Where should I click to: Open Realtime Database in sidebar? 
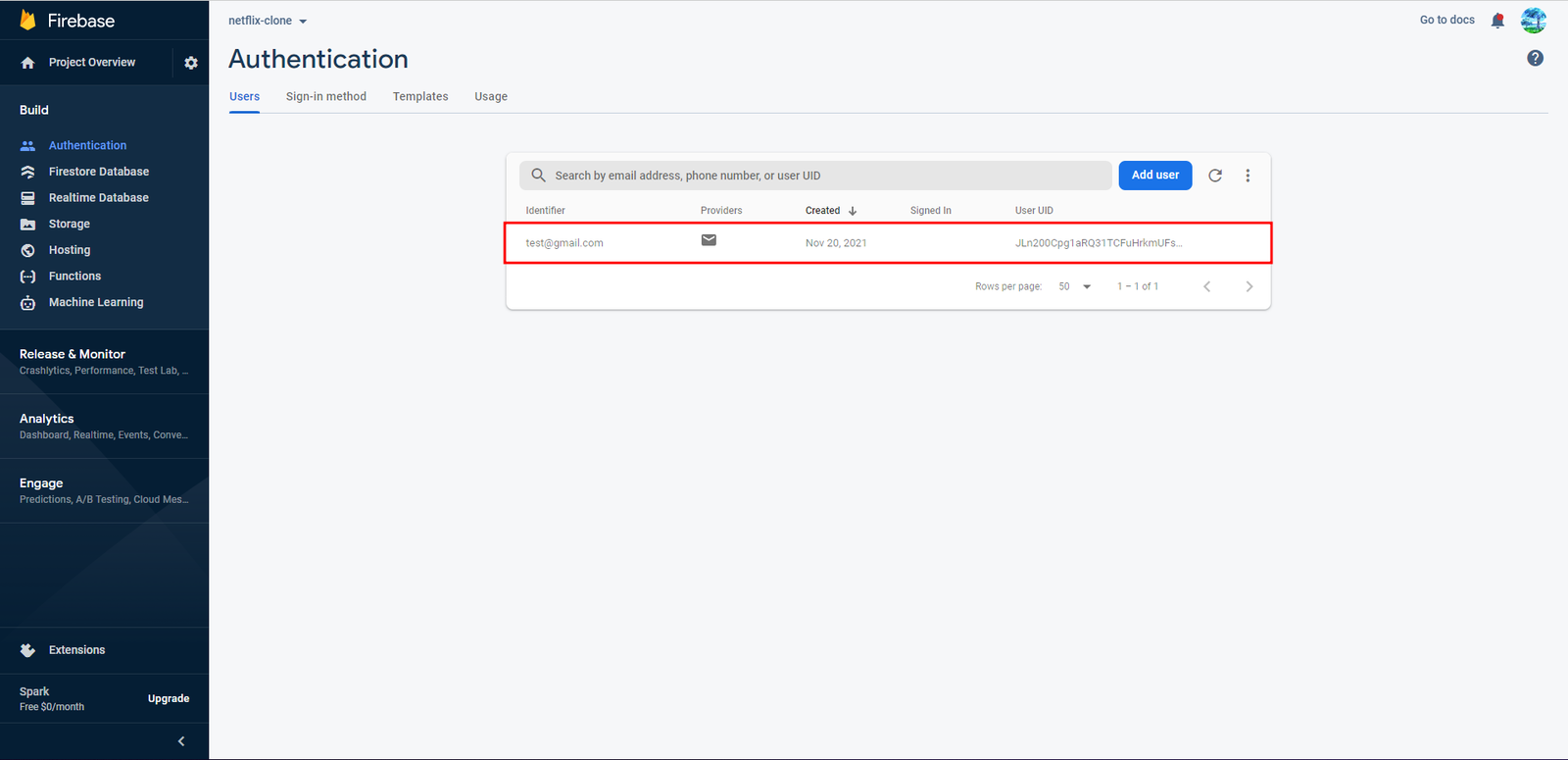(x=99, y=198)
